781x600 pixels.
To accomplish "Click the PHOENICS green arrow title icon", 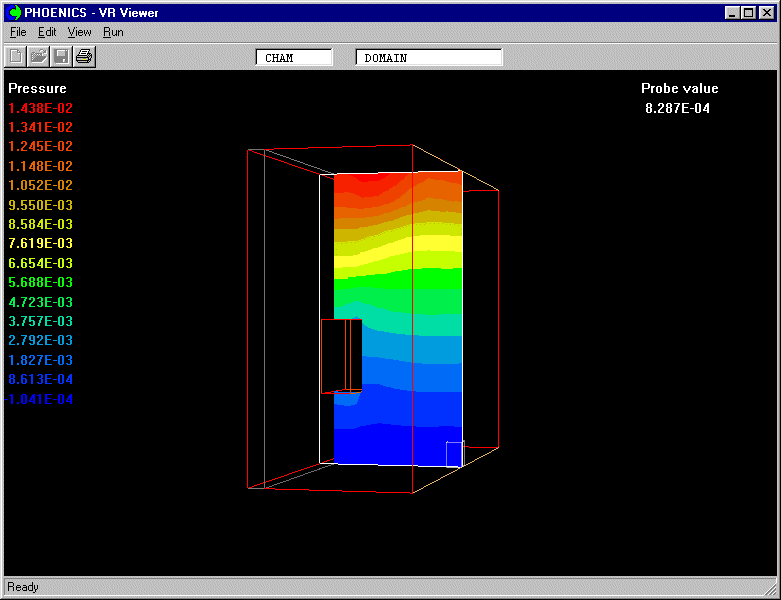I will [x=15, y=13].
